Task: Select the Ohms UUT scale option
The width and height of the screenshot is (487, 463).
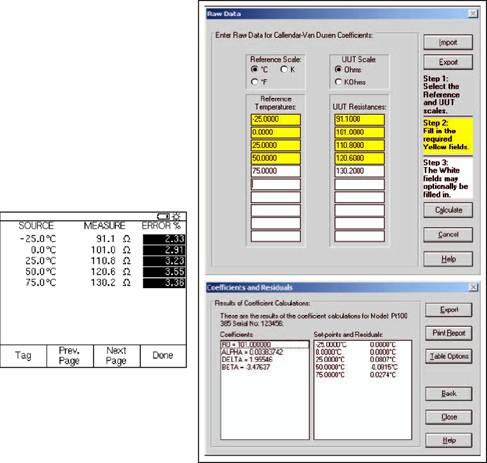Action: [338, 69]
